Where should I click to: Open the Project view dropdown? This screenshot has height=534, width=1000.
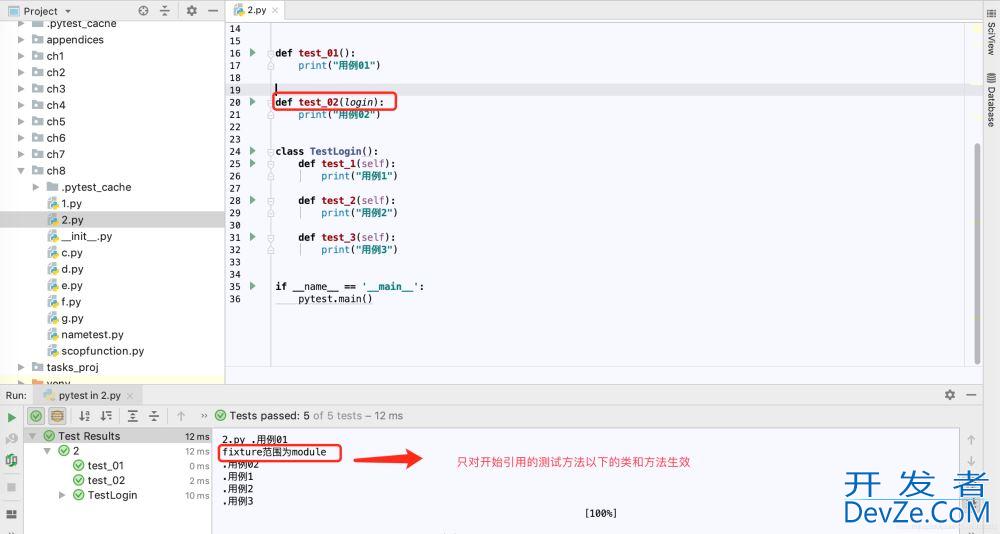[68, 11]
